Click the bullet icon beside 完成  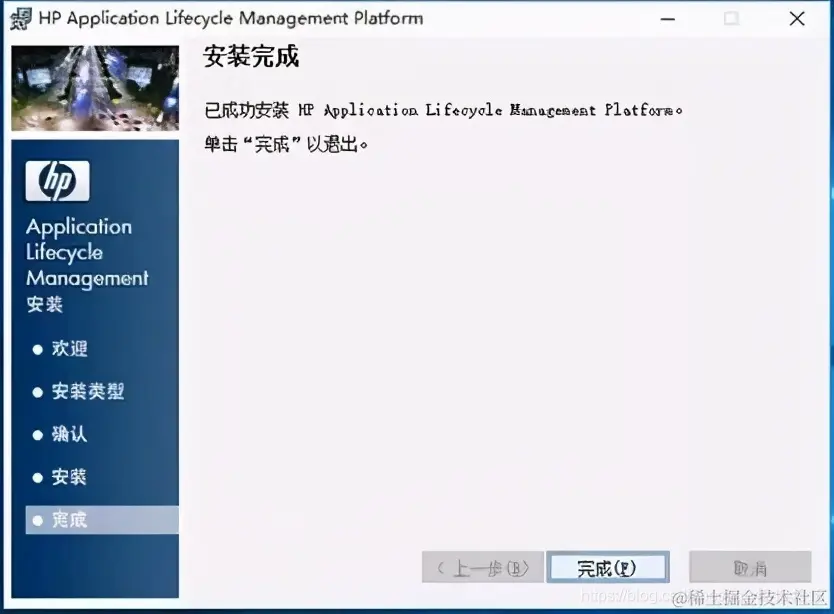click(x=38, y=520)
